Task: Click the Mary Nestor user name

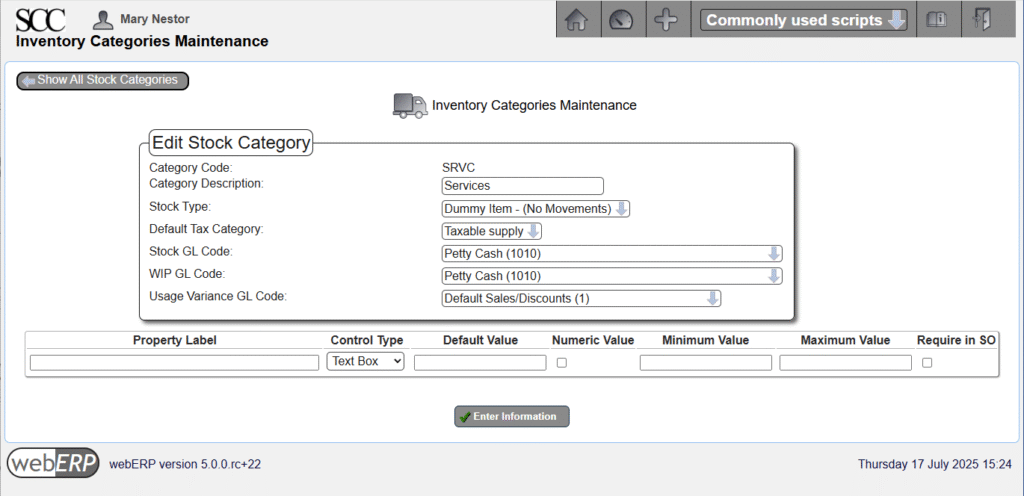Action: point(155,20)
